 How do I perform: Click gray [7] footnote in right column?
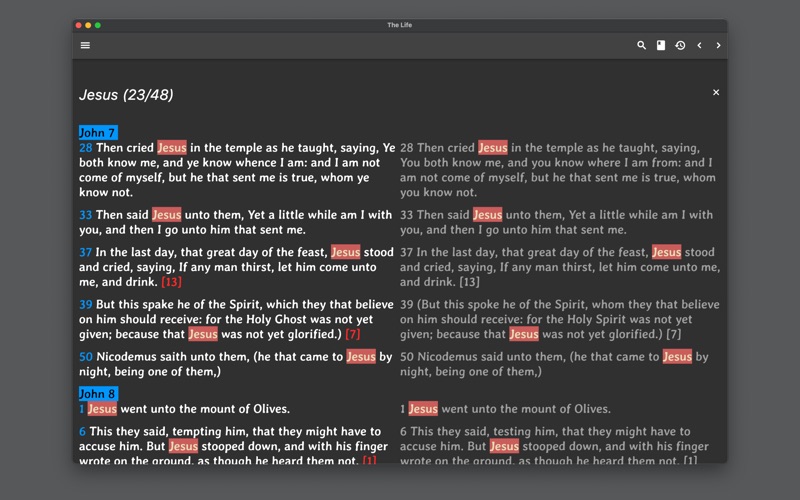coord(673,334)
